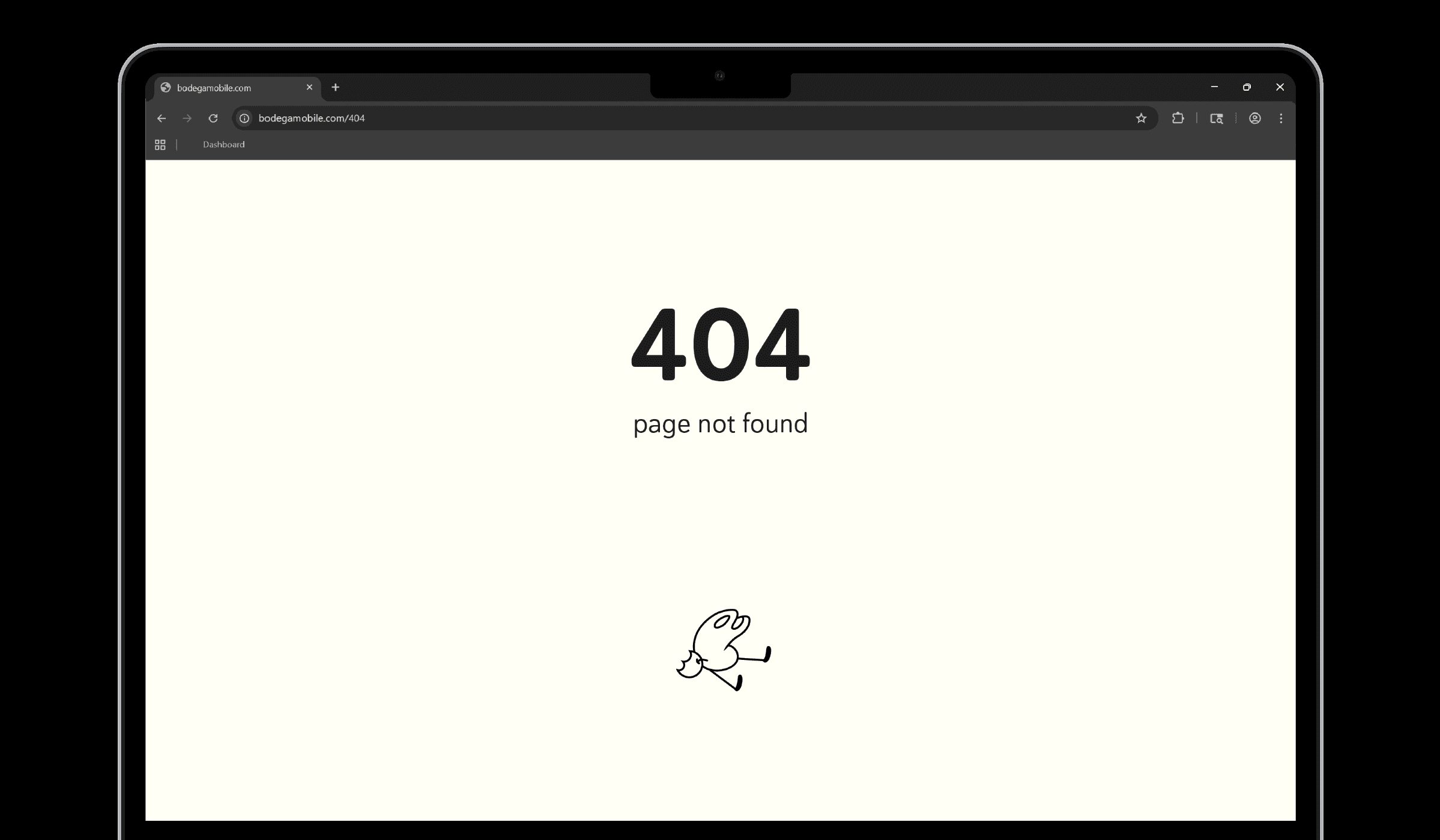Open the apps grid in bookmarks bar
Image resolution: width=1440 pixels, height=840 pixels.
[160, 145]
